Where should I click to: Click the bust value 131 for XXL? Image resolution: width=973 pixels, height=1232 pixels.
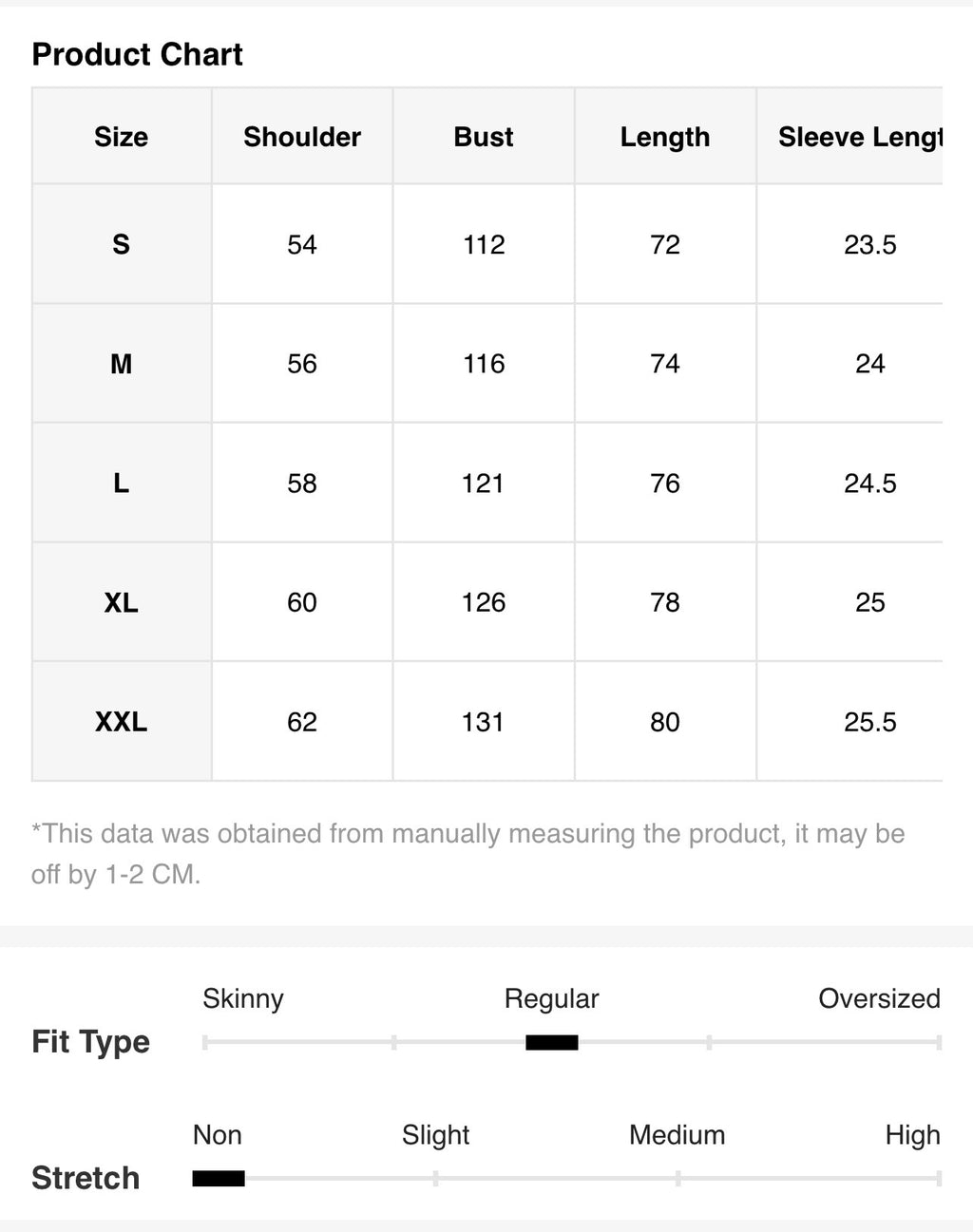point(484,722)
